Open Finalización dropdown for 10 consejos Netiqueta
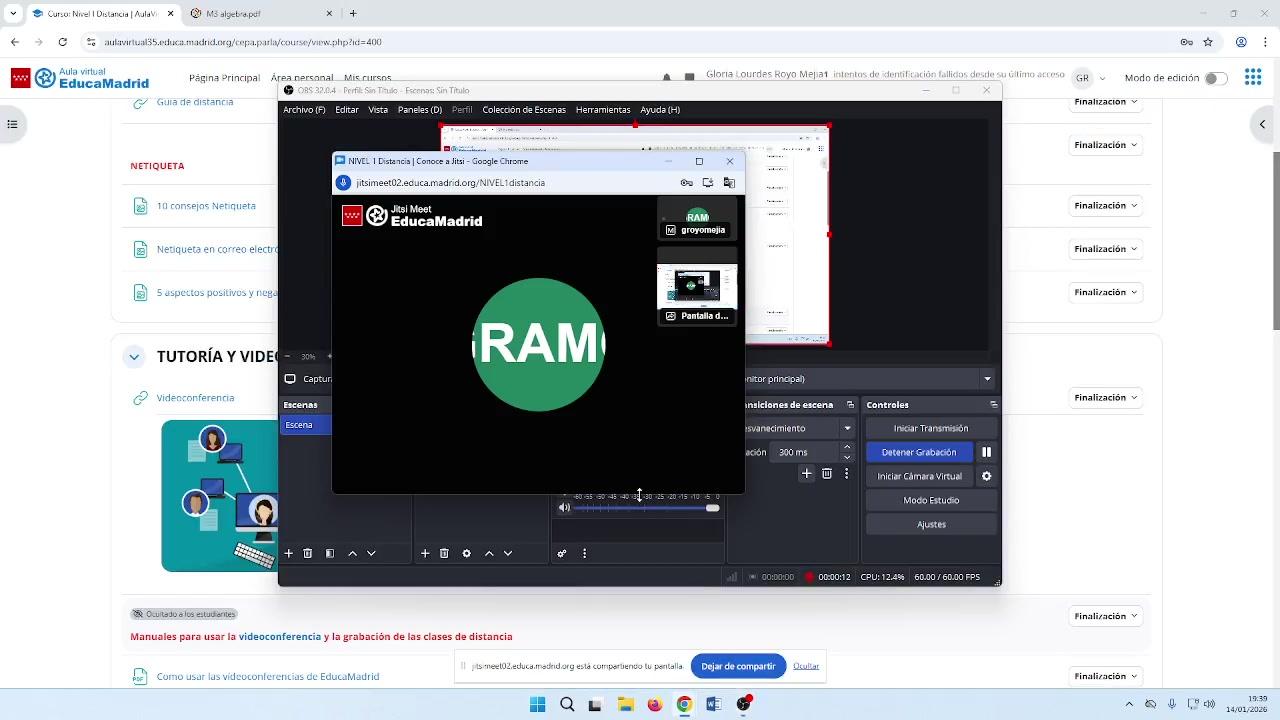1280x720 pixels. 1105,205
